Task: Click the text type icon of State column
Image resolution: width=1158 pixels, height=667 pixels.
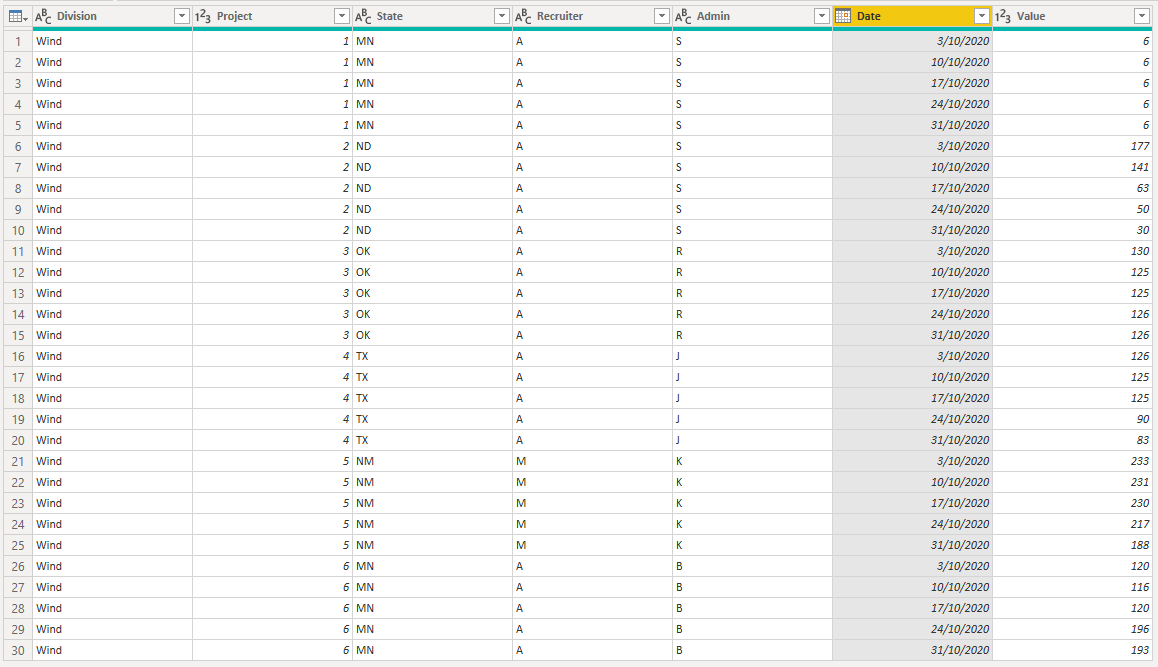Action: pos(363,16)
